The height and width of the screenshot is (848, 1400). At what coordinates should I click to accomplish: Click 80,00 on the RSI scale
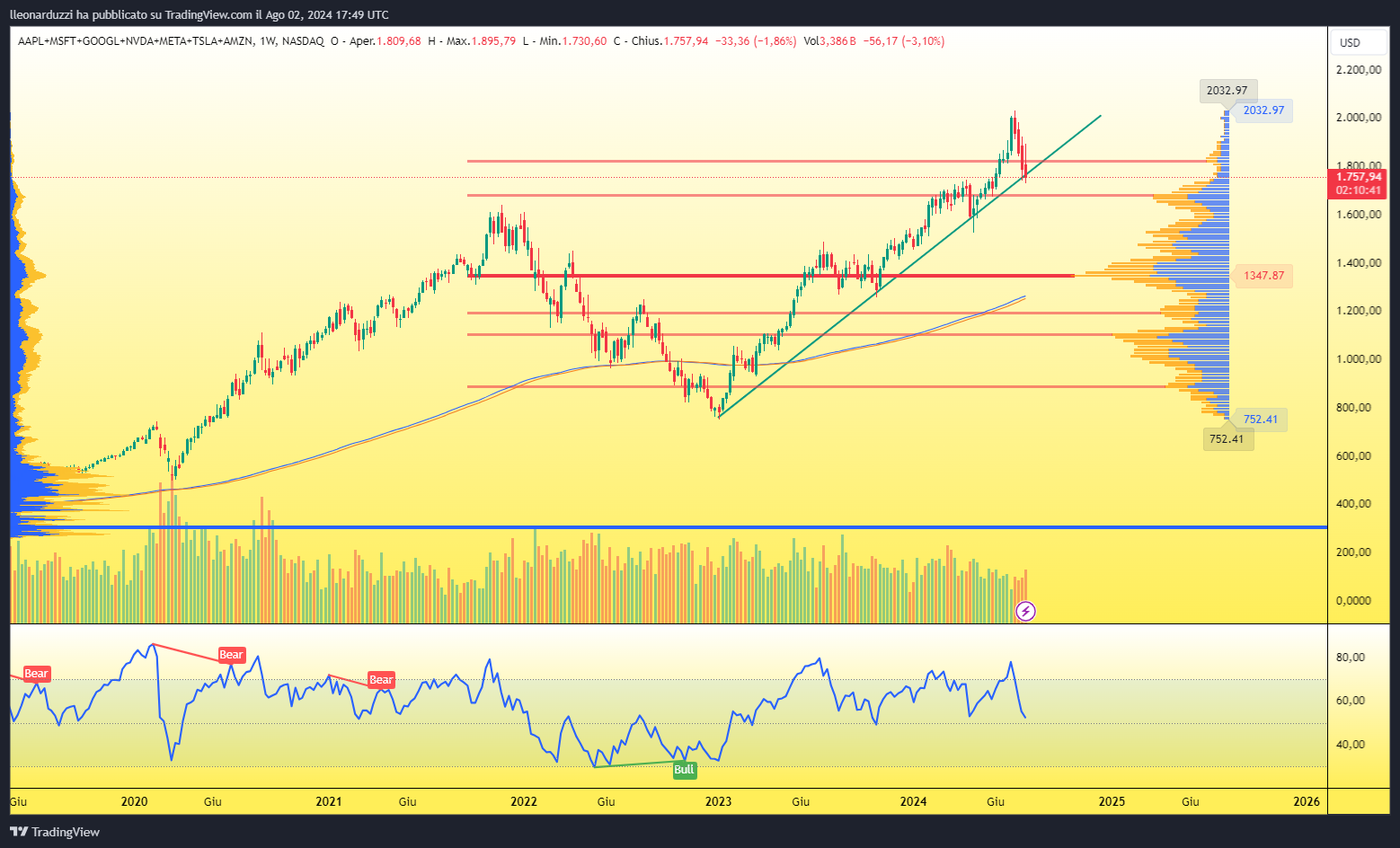pyautogui.click(x=1351, y=658)
